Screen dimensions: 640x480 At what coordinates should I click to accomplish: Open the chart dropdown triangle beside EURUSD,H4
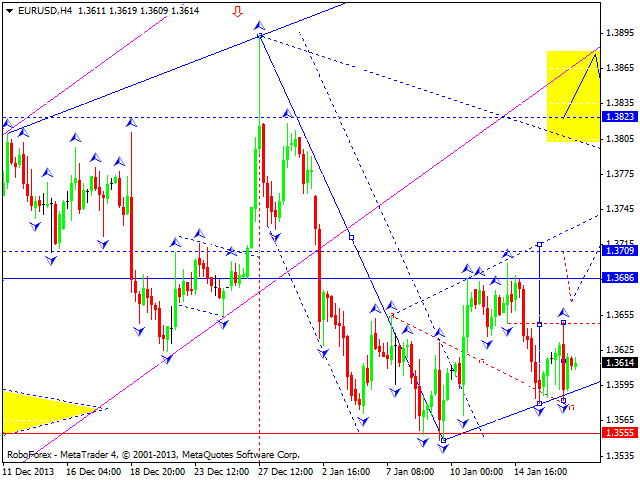click(x=9, y=11)
